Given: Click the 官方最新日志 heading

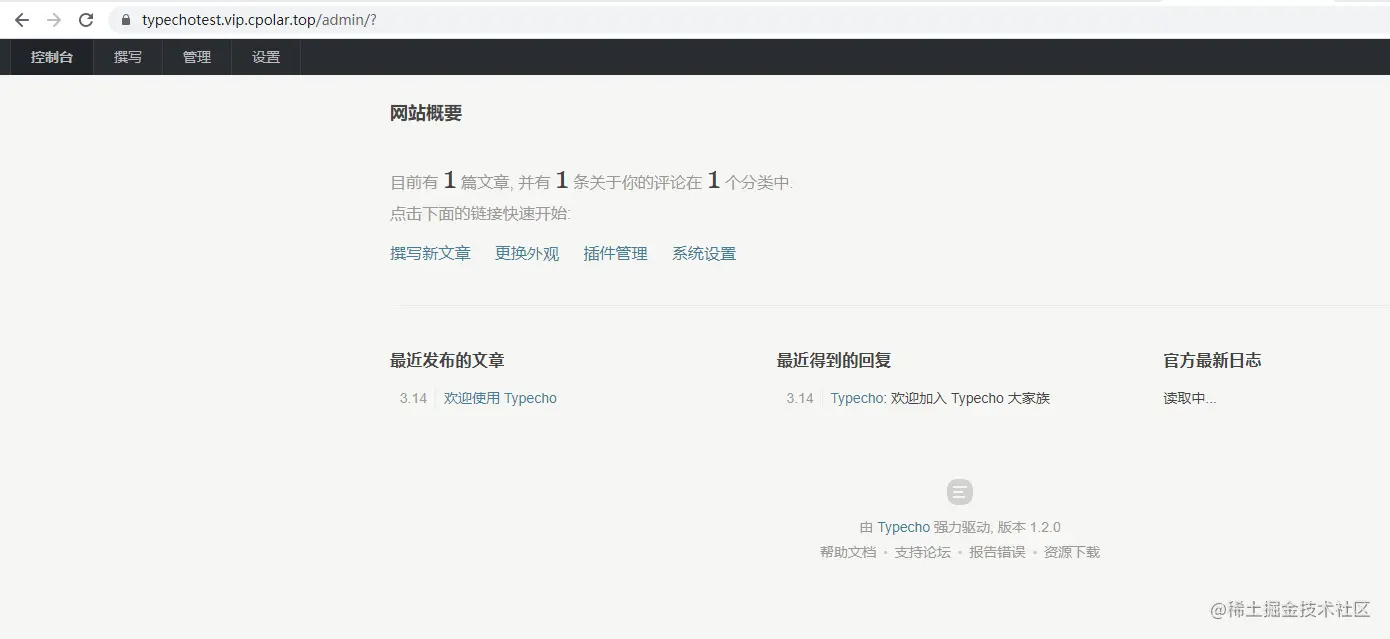Looking at the screenshot, I should pyautogui.click(x=1212, y=360).
